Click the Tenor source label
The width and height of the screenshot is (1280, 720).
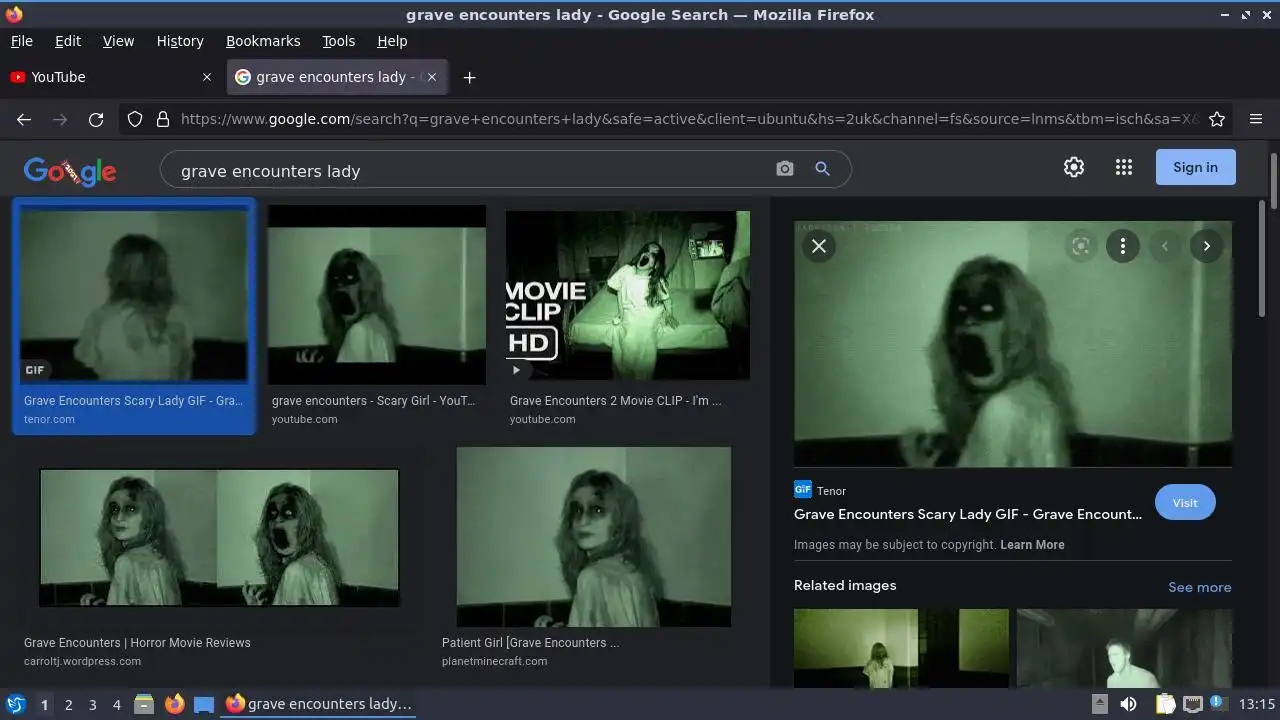click(831, 491)
